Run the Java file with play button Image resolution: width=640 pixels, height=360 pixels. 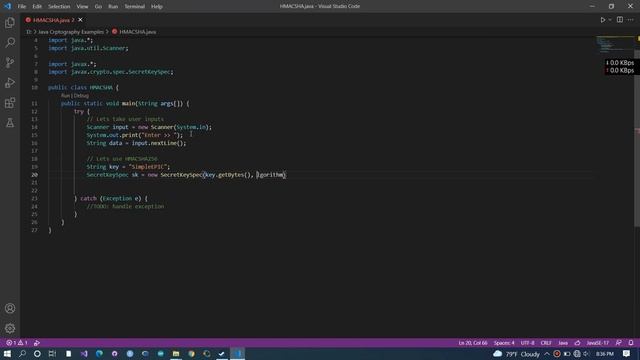click(x=602, y=20)
